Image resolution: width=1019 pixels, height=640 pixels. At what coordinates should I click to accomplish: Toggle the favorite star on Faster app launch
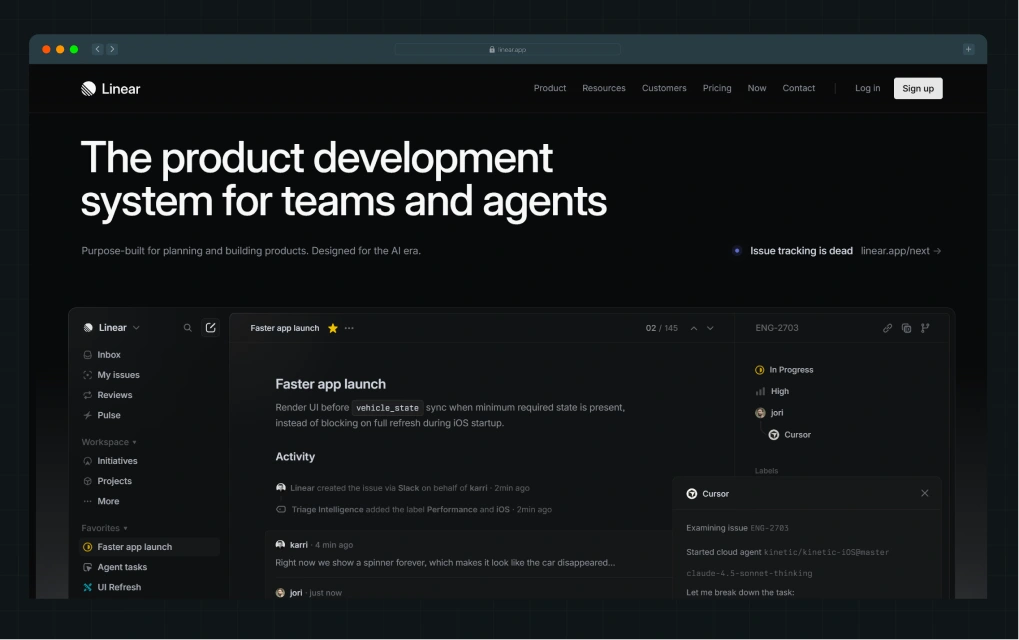pyautogui.click(x=333, y=328)
